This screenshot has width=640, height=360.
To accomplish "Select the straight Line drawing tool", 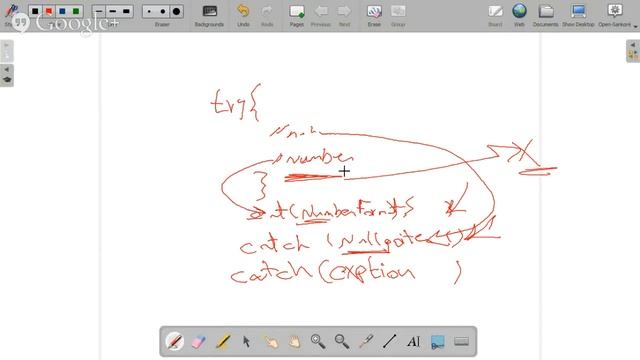I will tap(389, 341).
